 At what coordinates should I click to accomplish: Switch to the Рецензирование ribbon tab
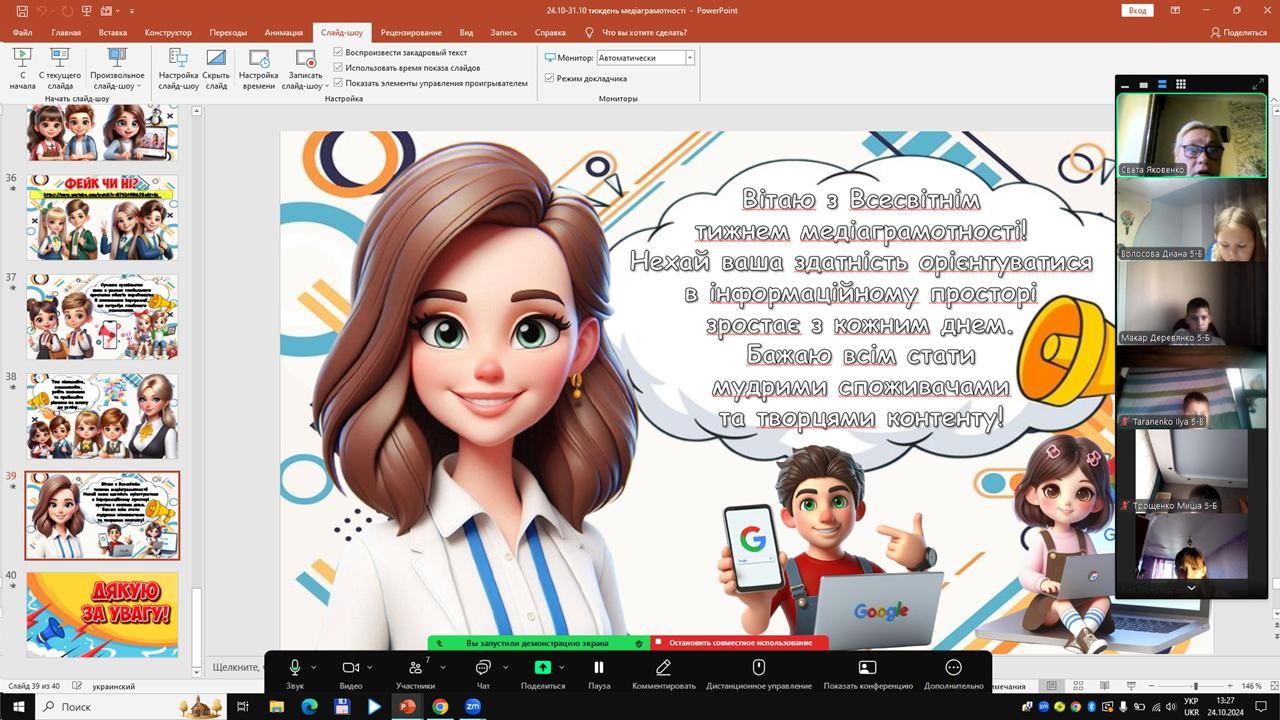pos(411,32)
